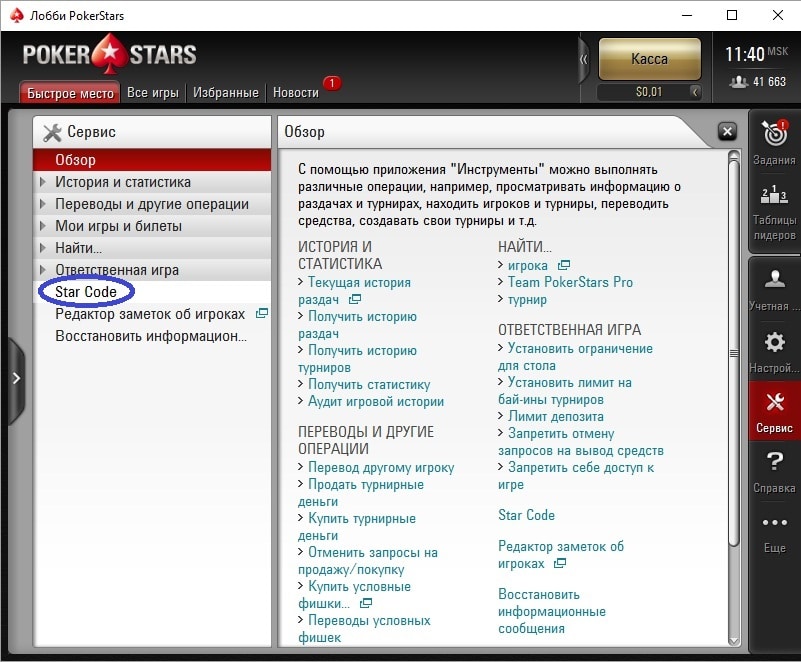Viewport: 801px width, 662px height.
Task: Click pop-out icon next to Редактор заметок in tree
Action: pyautogui.click(x=262, y=313)
